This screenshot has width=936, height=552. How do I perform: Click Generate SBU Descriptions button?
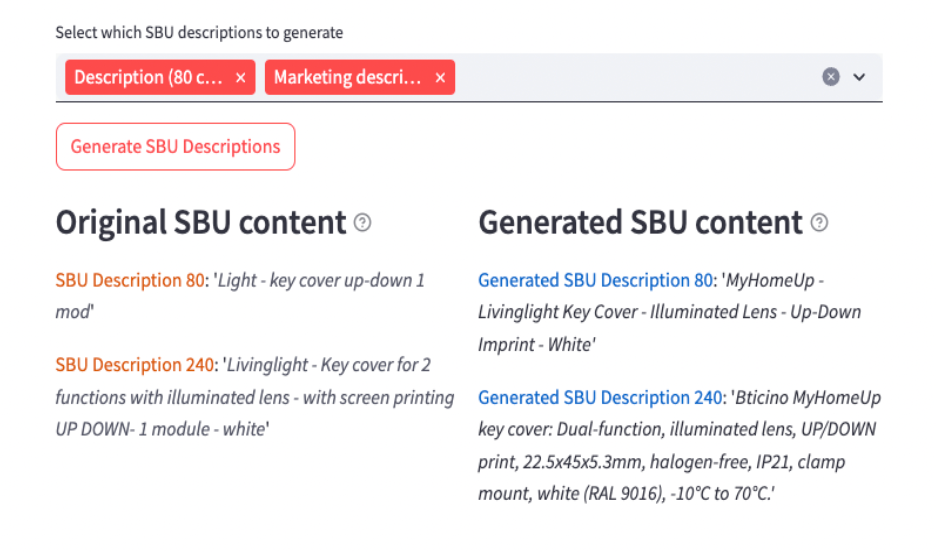(x=176, y=147)
